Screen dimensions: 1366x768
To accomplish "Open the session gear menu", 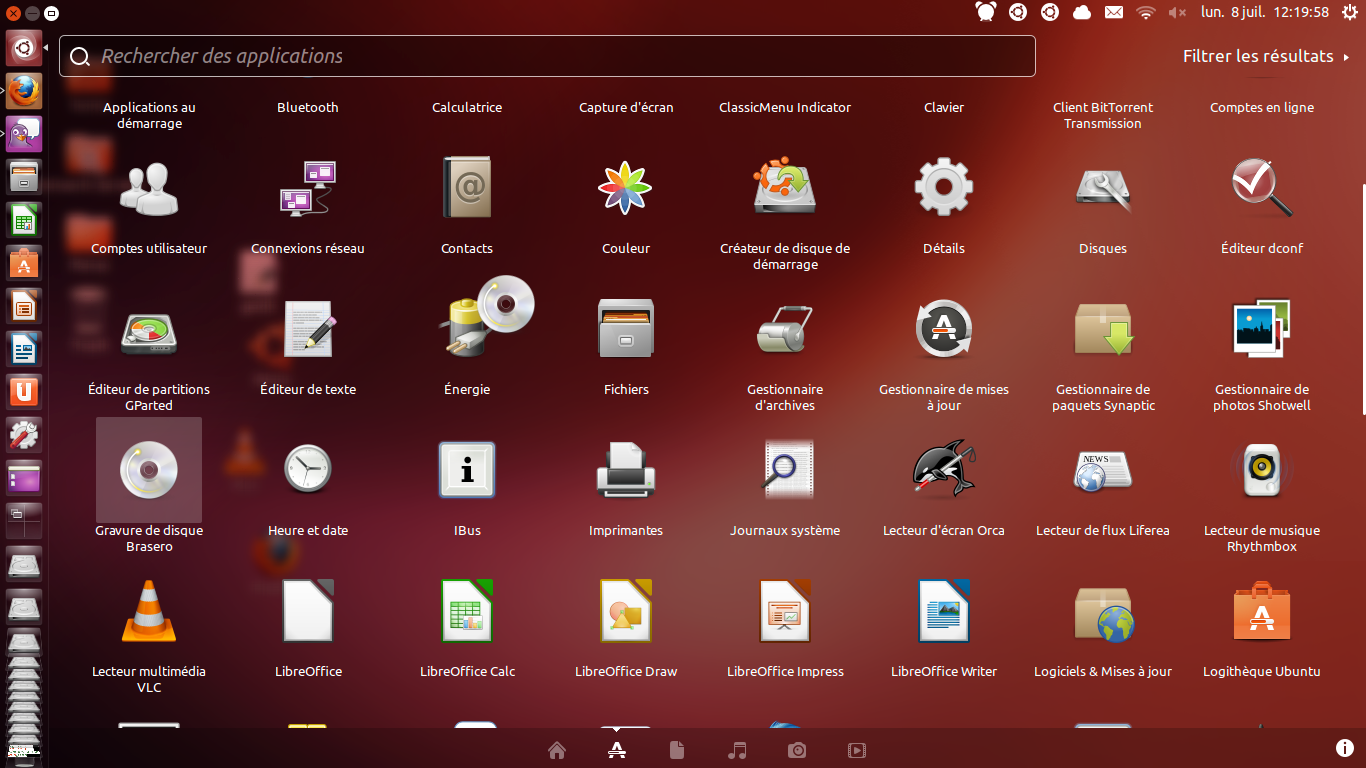I will pyautogui.click(x=1350, y=12).
